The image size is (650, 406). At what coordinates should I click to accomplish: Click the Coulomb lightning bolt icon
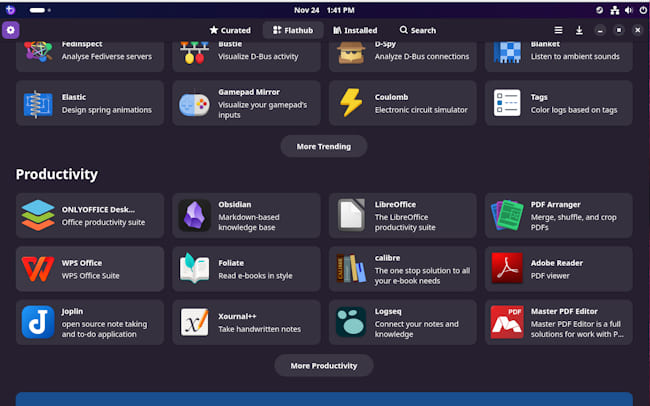(350, 103)
